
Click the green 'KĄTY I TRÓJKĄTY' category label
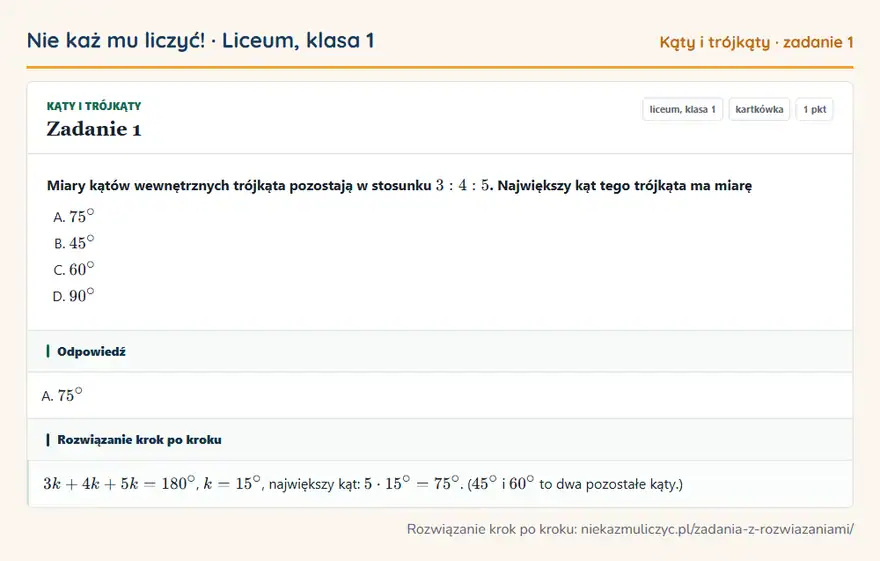94,106
